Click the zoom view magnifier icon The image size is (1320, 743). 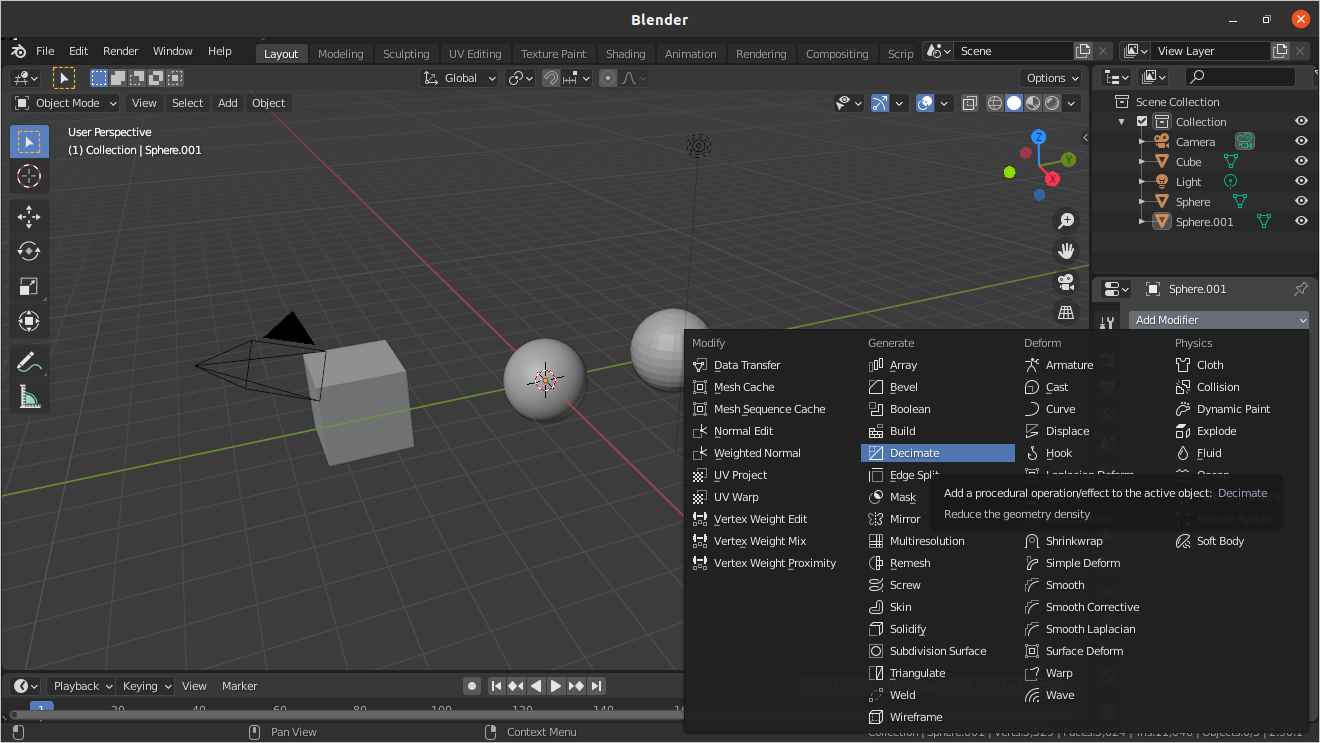[x=1066, y=221]
